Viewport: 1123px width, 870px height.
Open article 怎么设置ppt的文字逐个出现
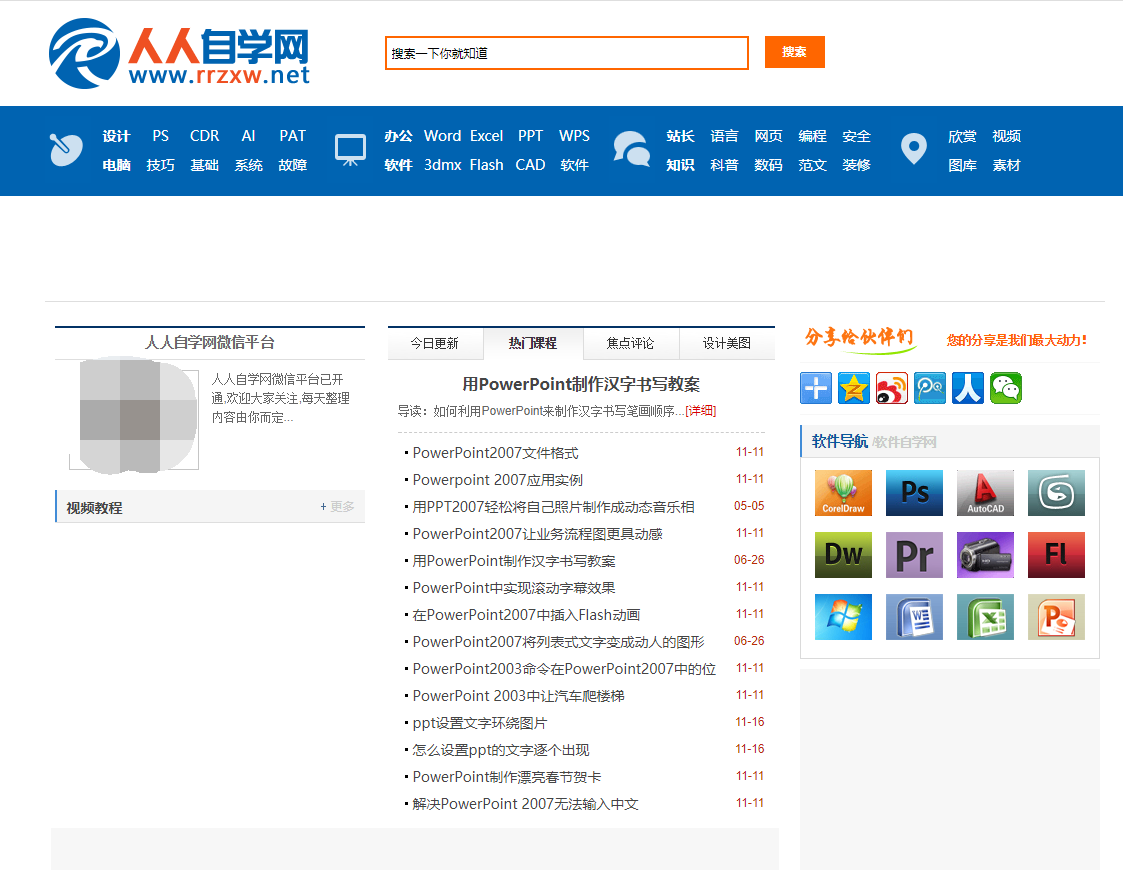pos(501,750)
